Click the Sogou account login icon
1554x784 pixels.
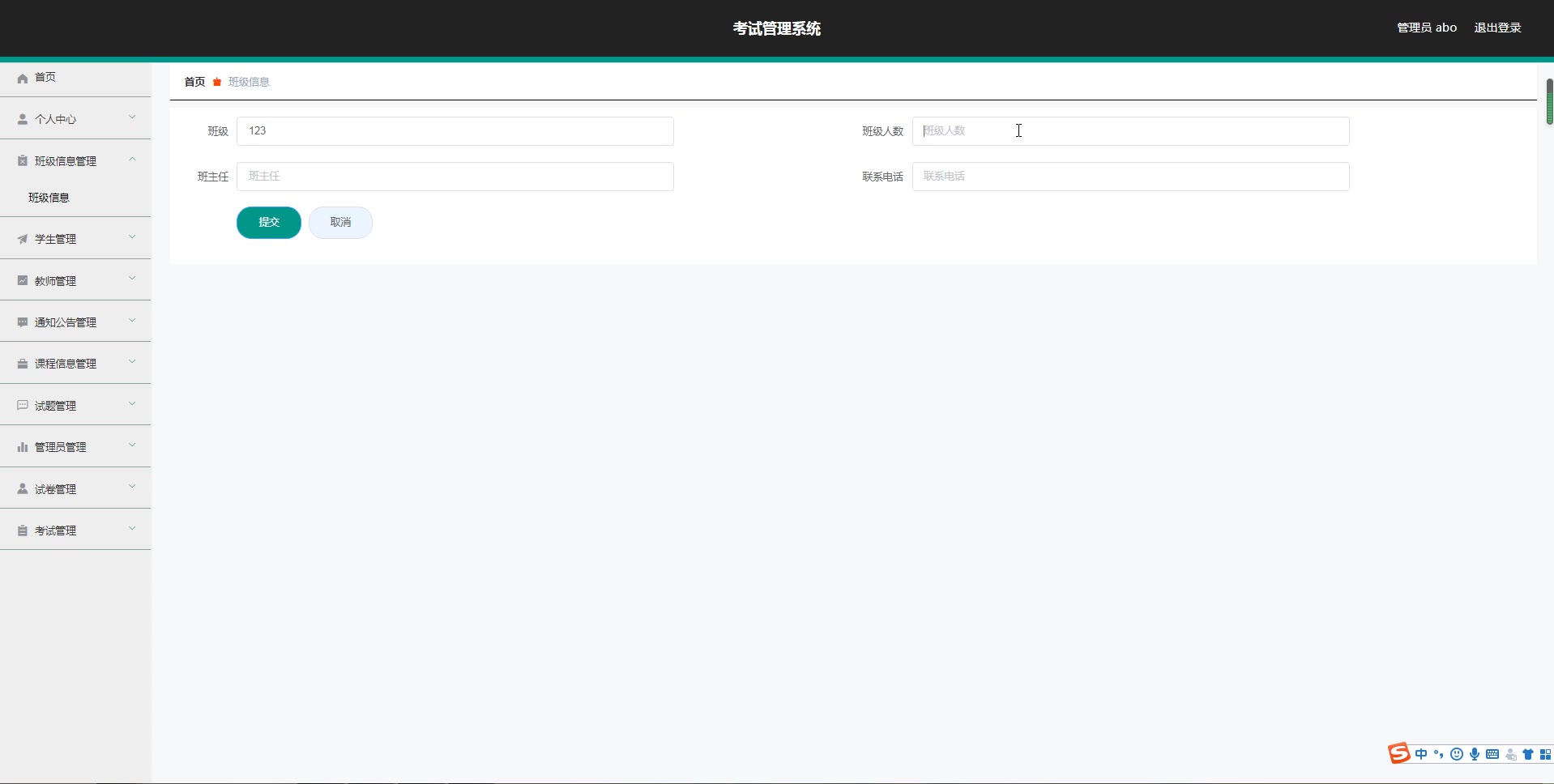click(x=1510, y=754)
